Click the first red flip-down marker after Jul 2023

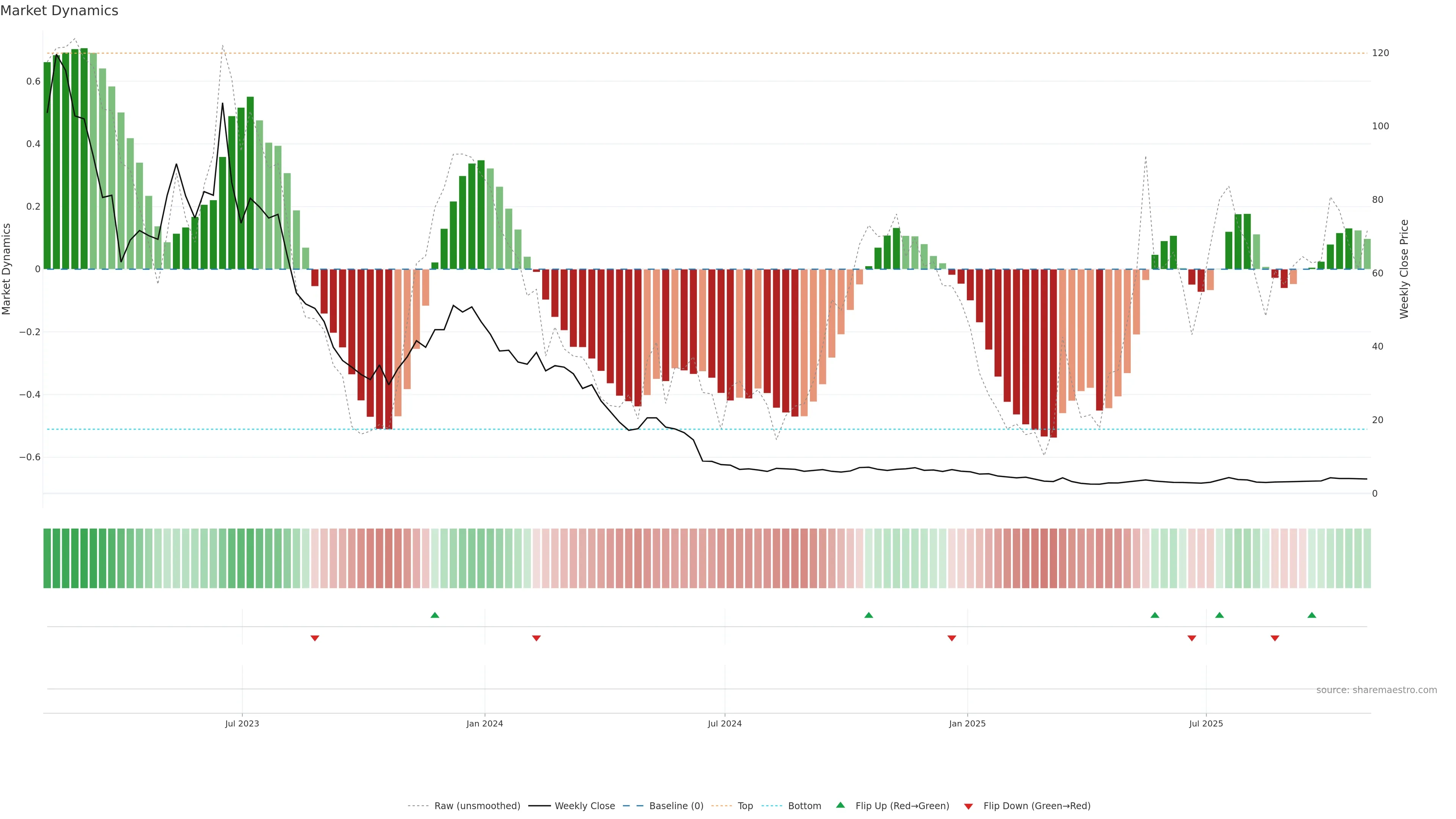315,638
